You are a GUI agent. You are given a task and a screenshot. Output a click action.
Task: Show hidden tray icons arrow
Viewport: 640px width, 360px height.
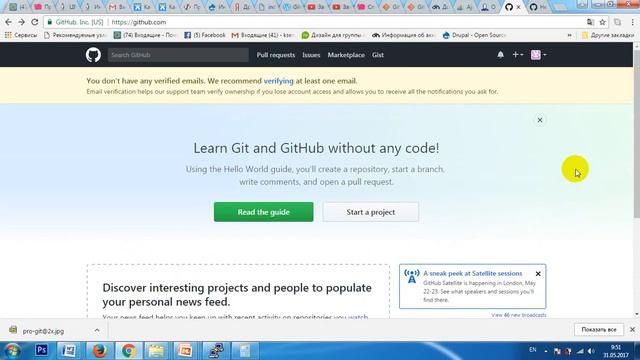pos(546,351)
